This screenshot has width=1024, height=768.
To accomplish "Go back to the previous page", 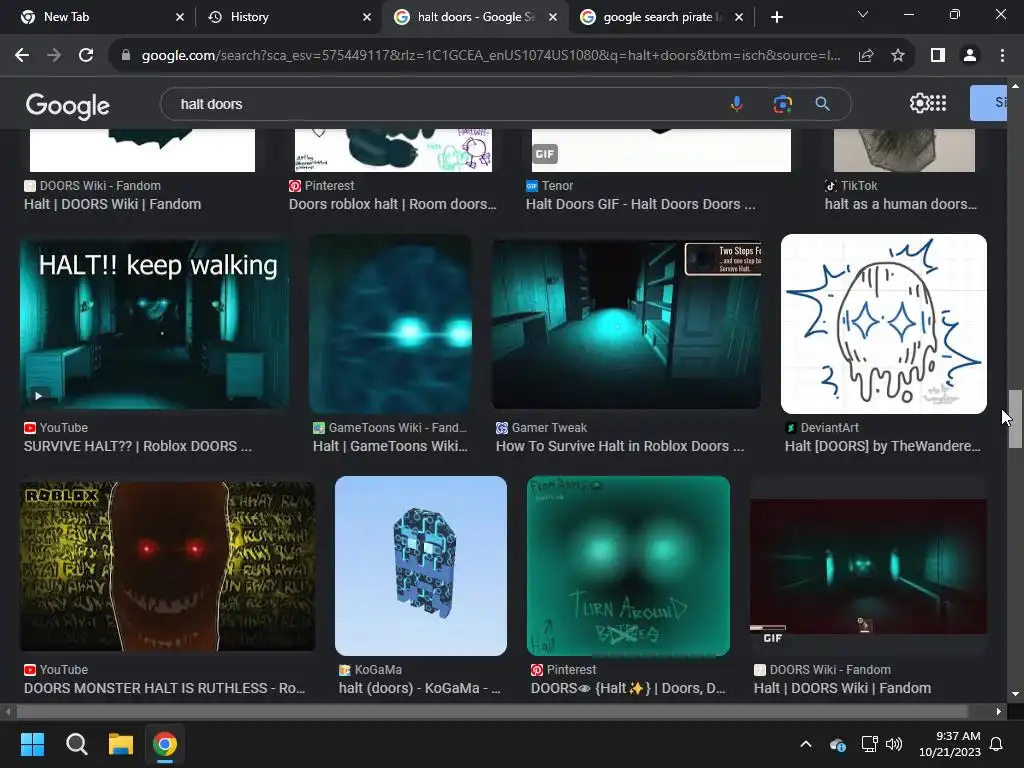I will point(22,56).
